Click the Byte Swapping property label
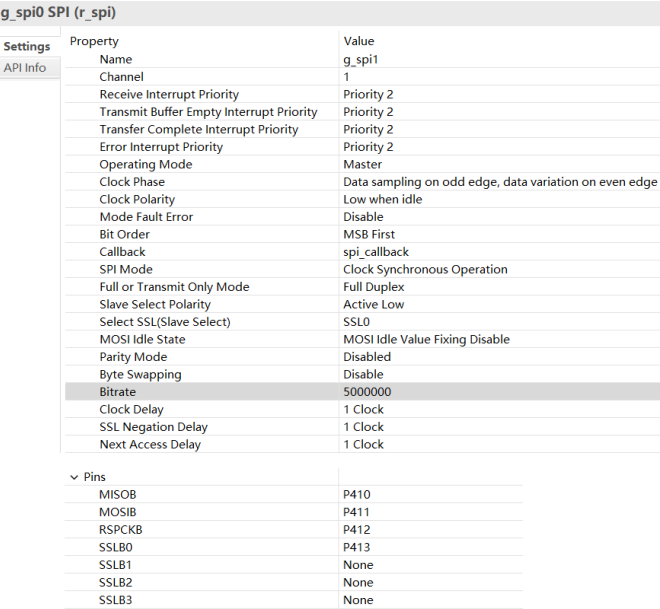 (140, 375)
